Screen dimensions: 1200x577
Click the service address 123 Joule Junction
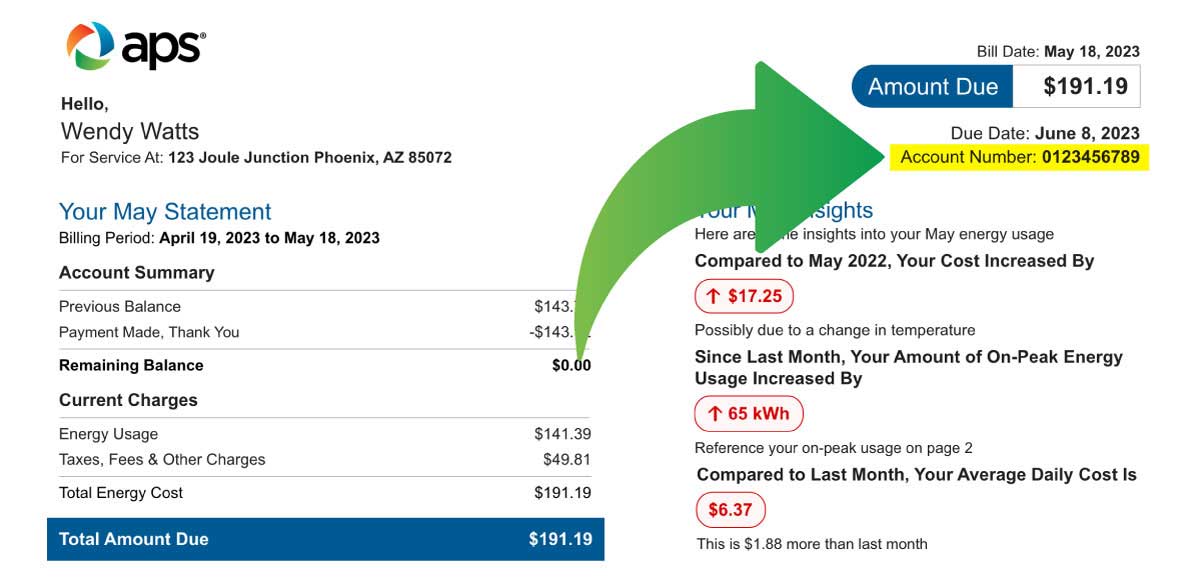[310, 158]
